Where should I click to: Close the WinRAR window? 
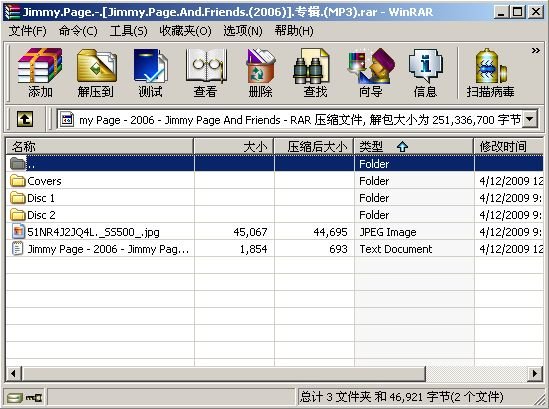536,12
